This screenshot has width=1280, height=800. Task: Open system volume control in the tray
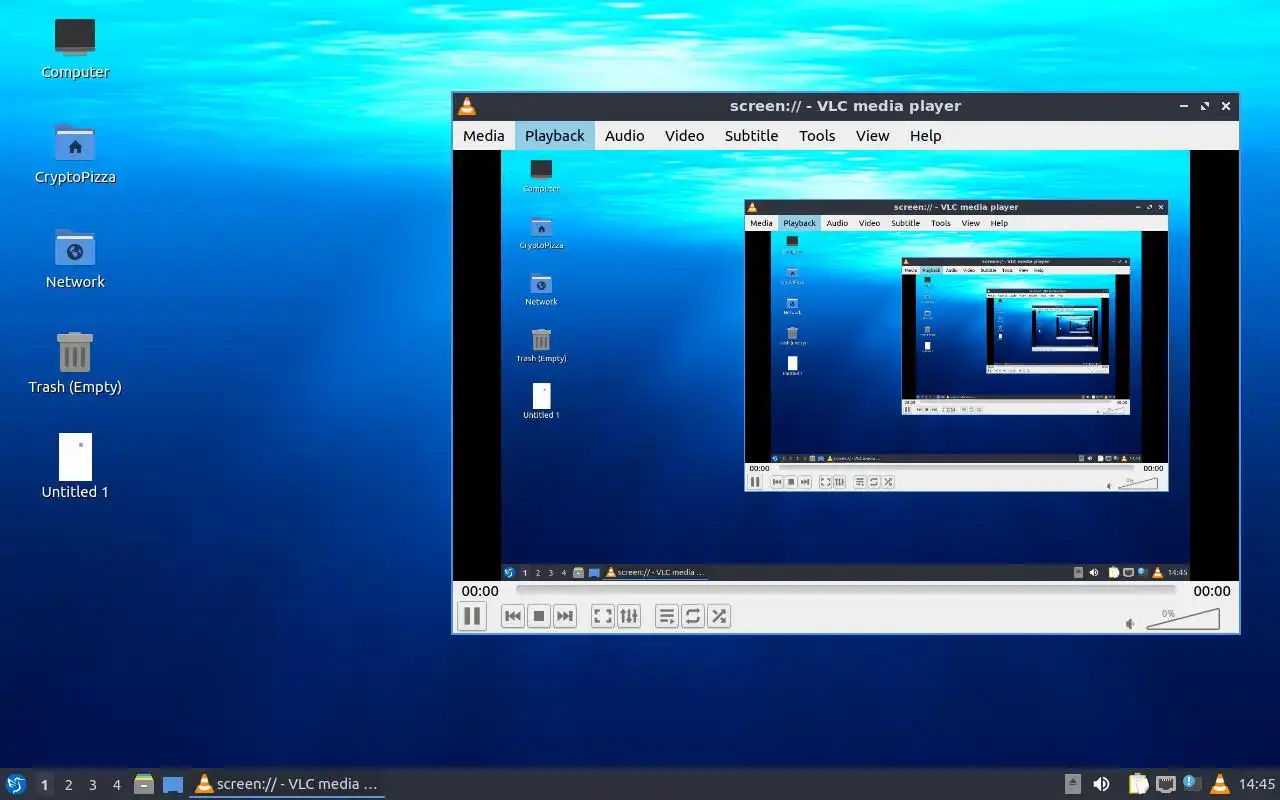pyautogui.click(x=1101, y=784)
